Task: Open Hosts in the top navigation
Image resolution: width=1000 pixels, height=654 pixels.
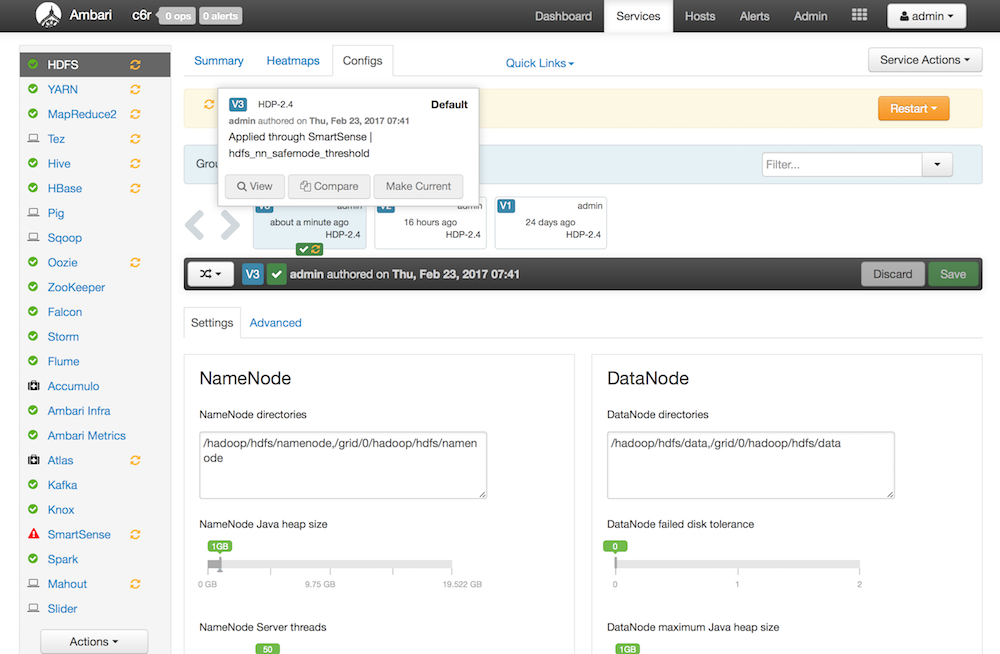Action: pyautogui.click(x=700, y=16)
